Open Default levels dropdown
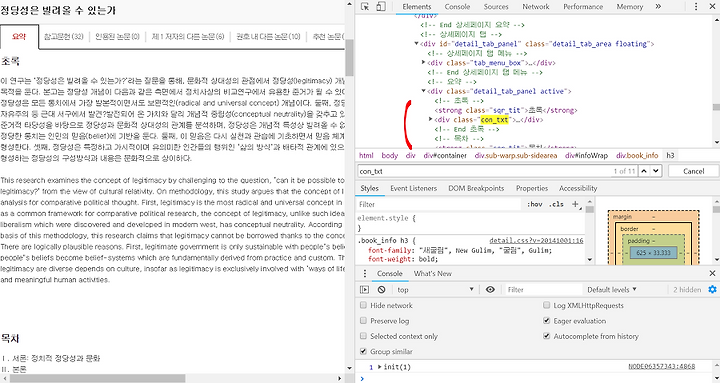Viewport: 720px width, 383px height. coord(612,289)
